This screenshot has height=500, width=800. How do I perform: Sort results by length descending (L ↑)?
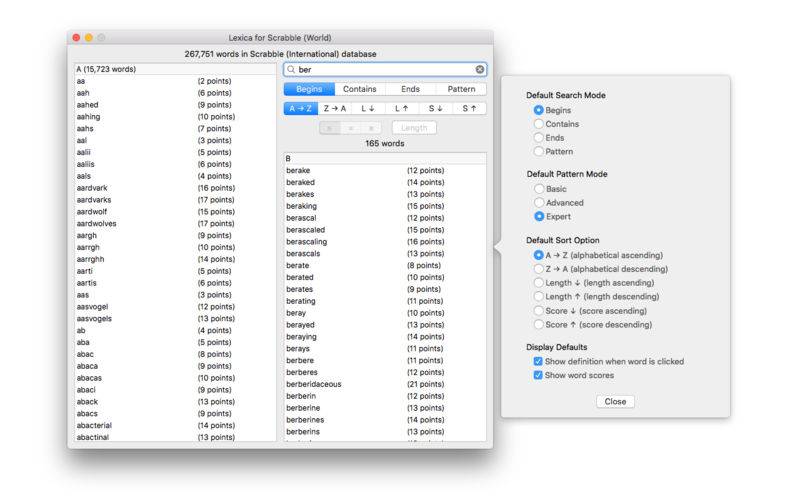tap(402, 109)
